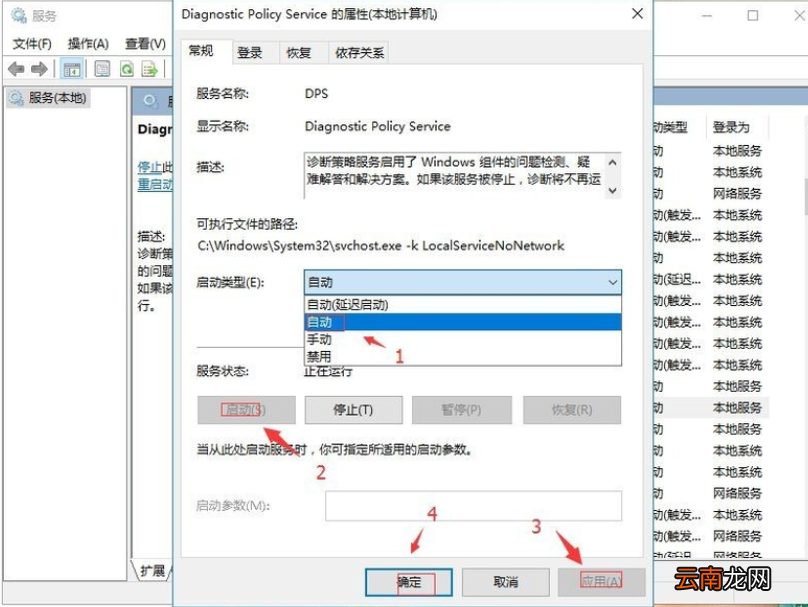This screenshot has height=607, width=808.
Task: Toggle the console tree icon in toolbar
Action: (x=72, y=69)
